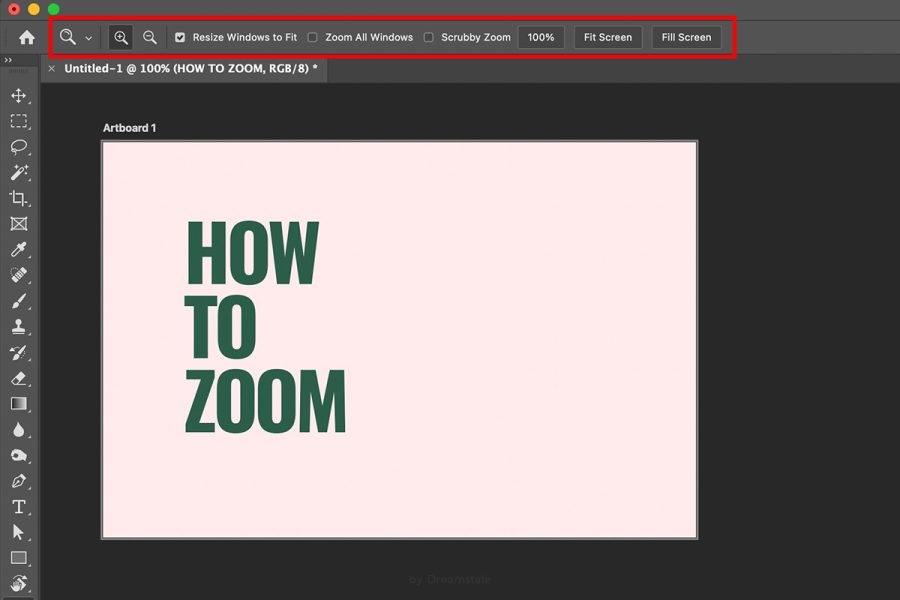Image resolution: width=900 pixels, height=600 pixels.
Task: Click the Home screen icon
Action: (x=25, y=37)
